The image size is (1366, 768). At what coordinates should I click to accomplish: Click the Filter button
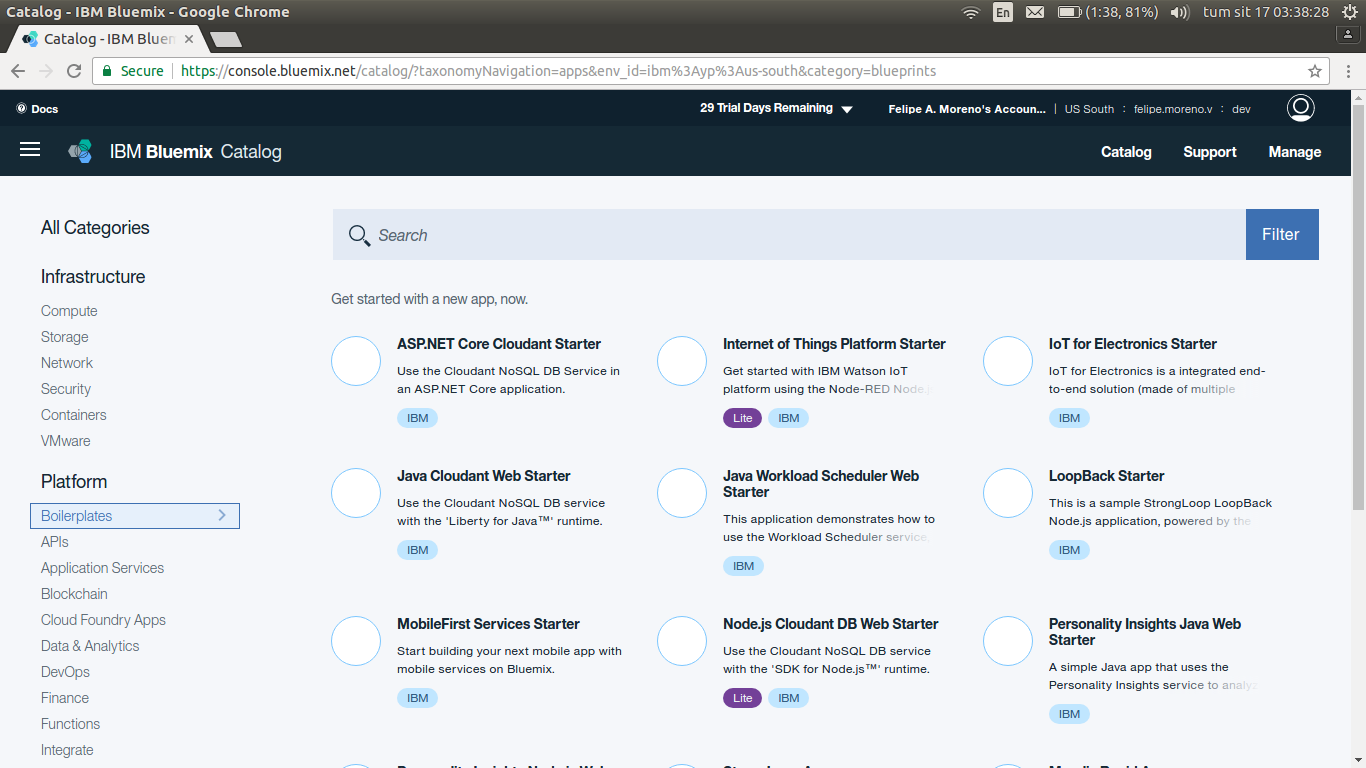[x=1282, y=234]
